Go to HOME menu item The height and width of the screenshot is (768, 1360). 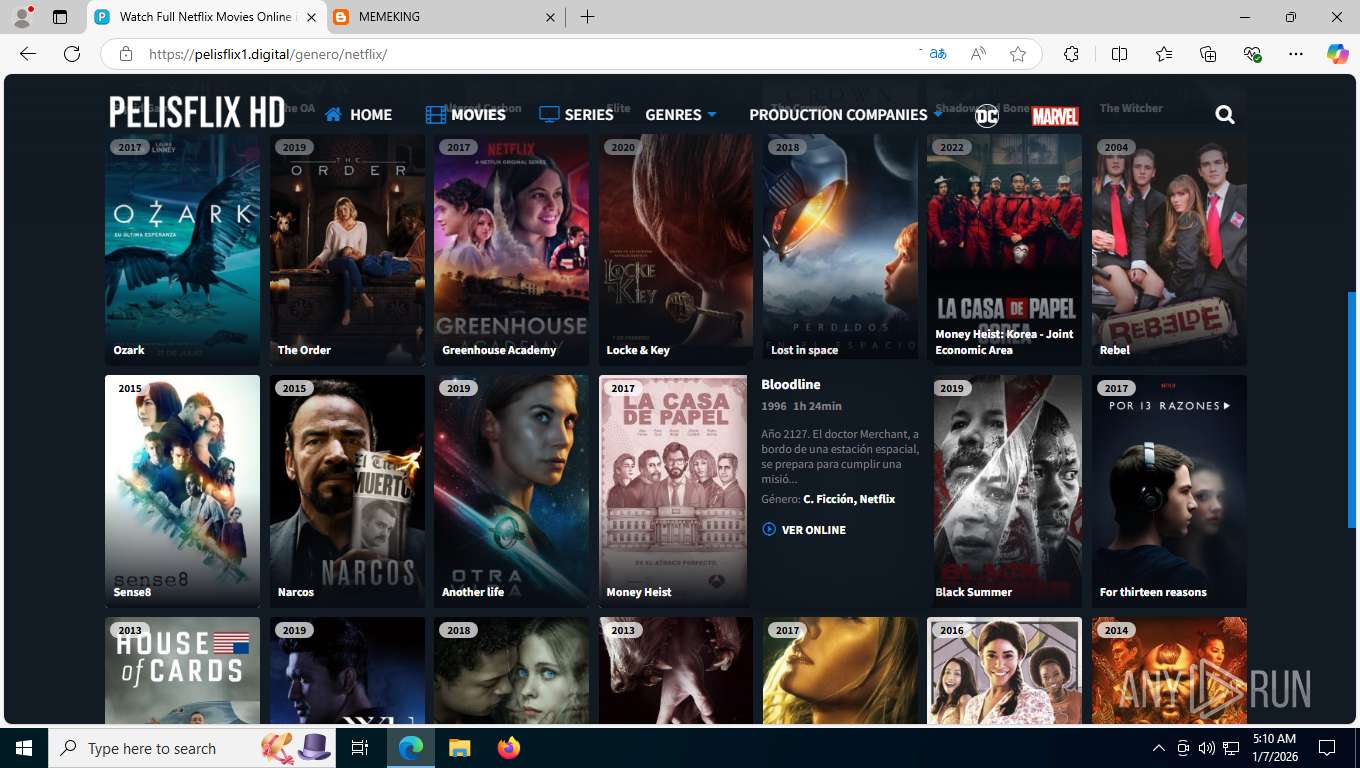click(358, 115)
